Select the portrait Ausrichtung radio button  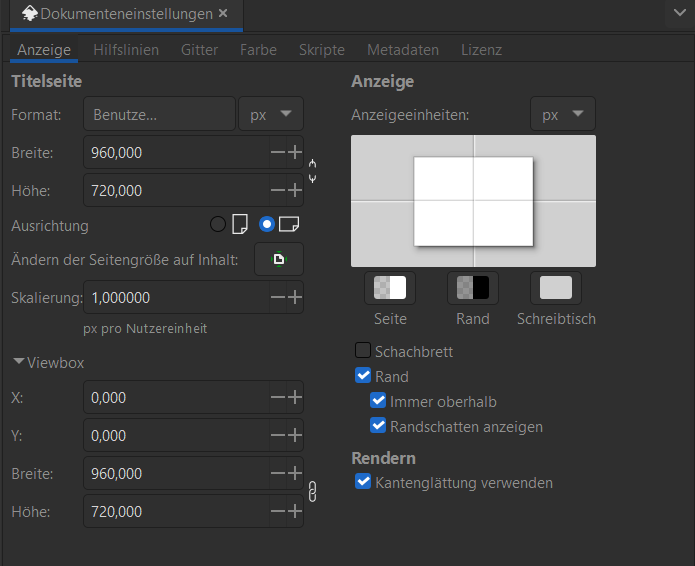tap(218, 224)
